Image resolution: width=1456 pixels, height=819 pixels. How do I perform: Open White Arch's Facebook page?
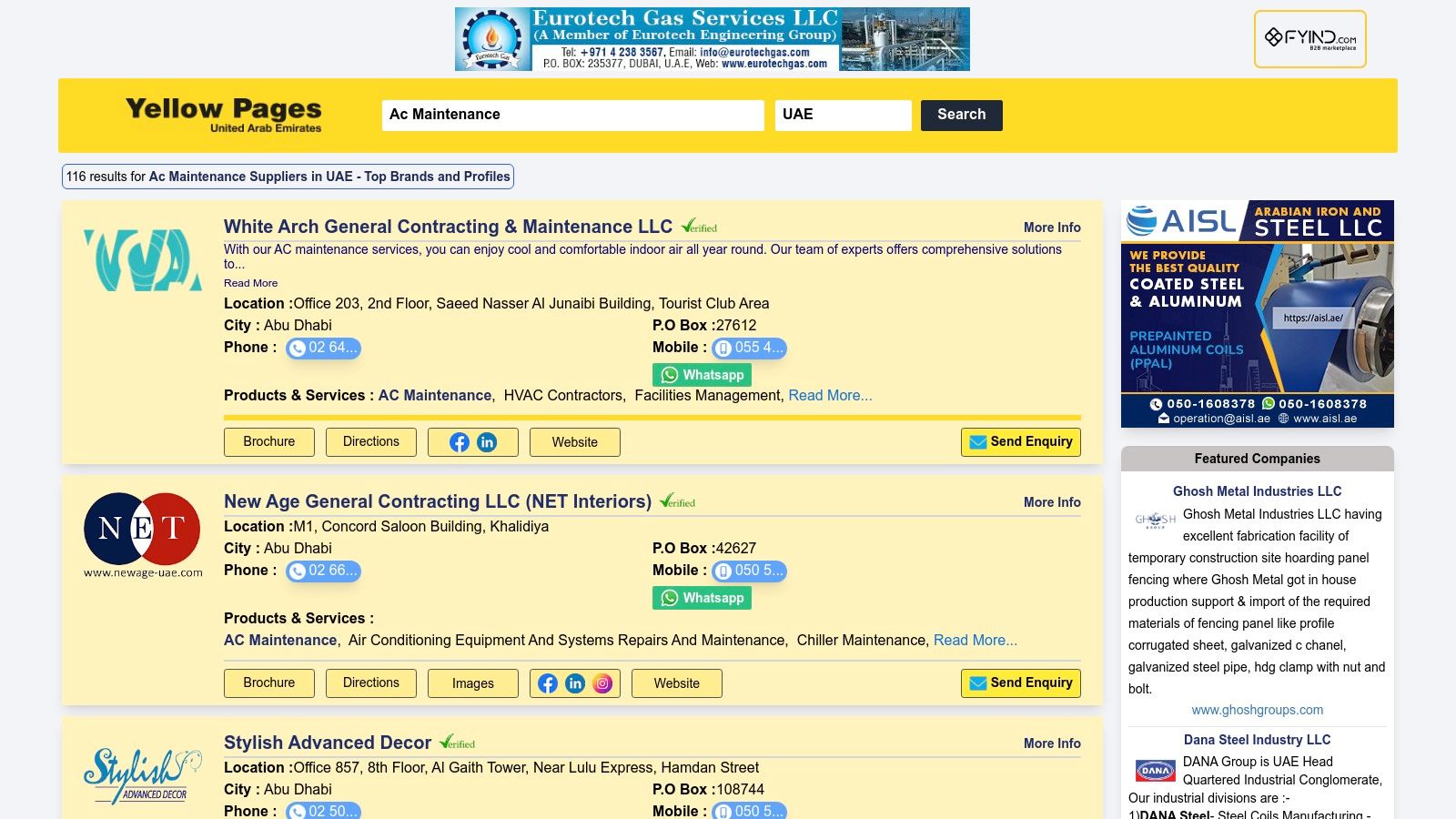pos(458,442)
